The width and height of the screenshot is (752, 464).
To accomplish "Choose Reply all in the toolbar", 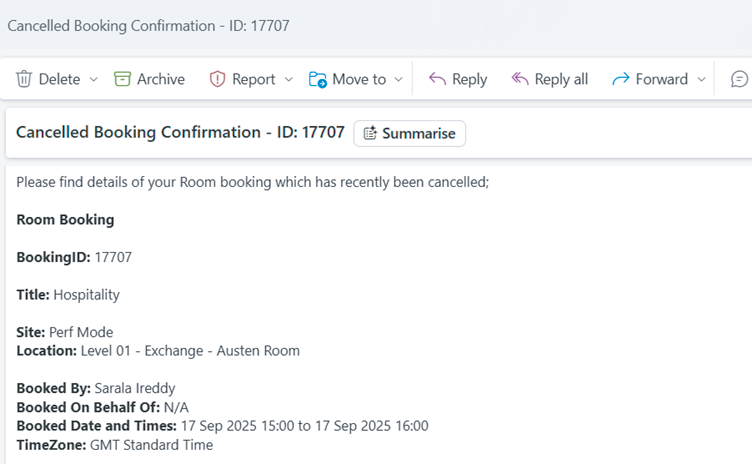I will [549, 79].
